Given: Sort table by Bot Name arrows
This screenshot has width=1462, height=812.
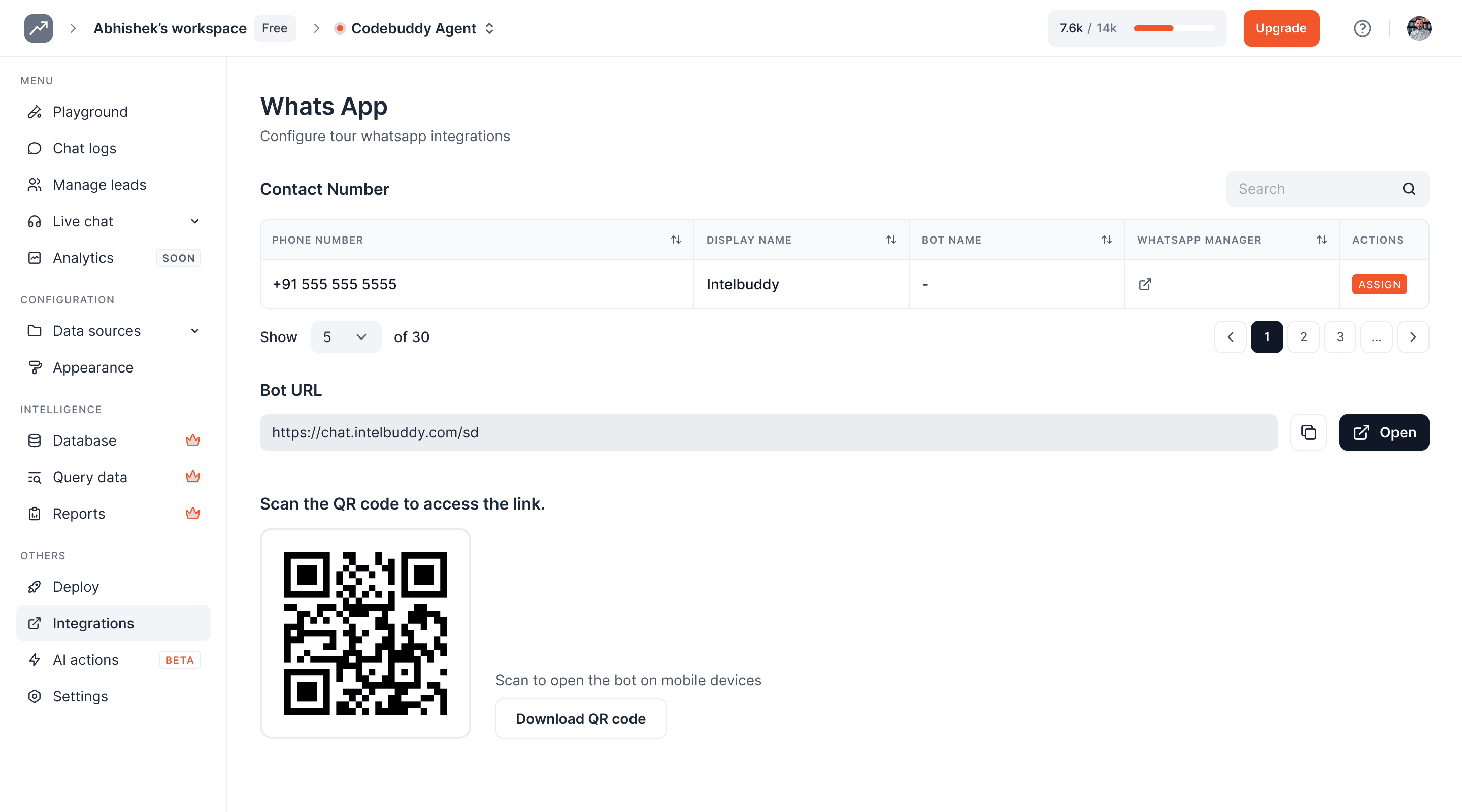Looking at the screenshot, I should (x=1106, y=240).
